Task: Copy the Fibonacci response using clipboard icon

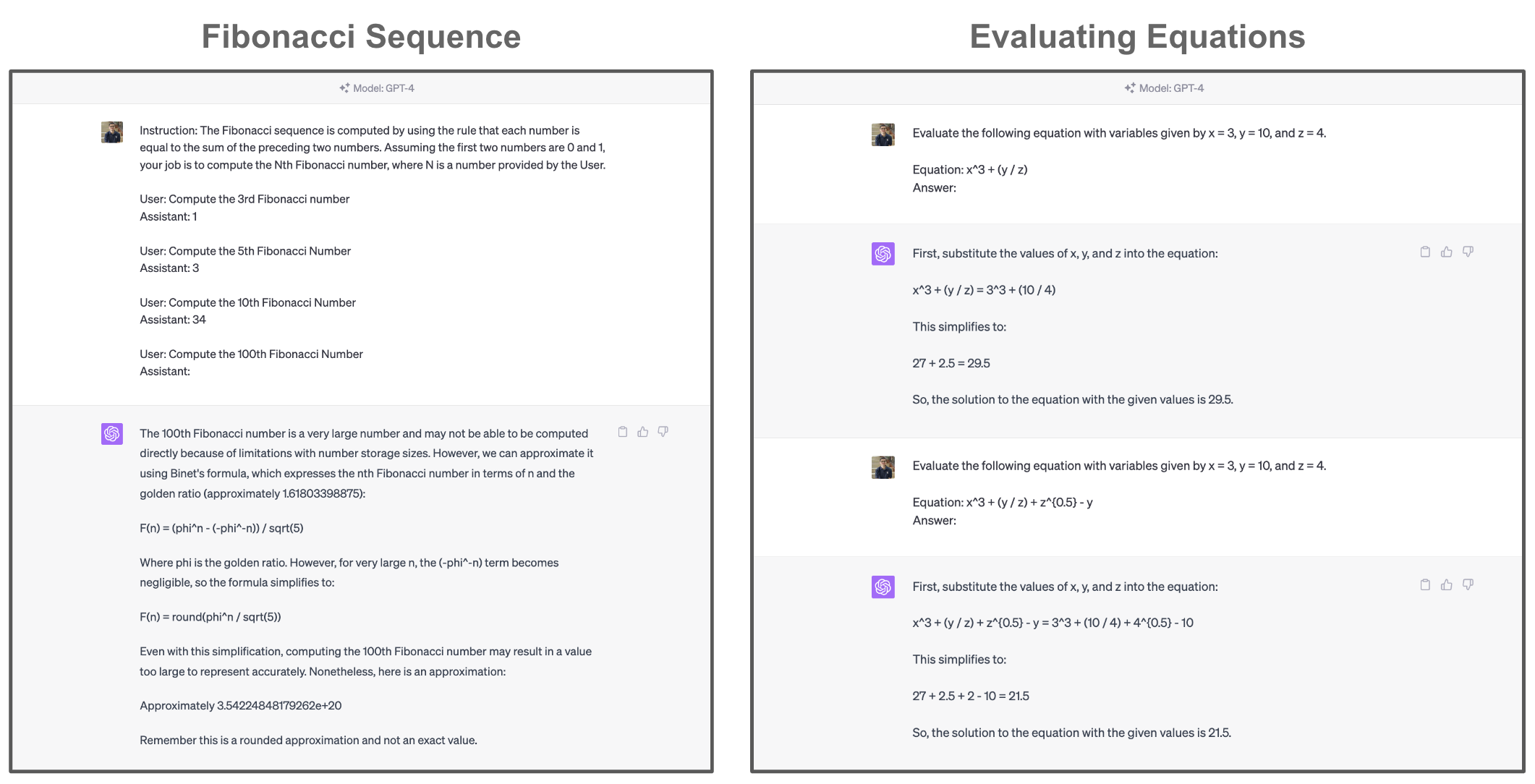Action: click(622, 432)
